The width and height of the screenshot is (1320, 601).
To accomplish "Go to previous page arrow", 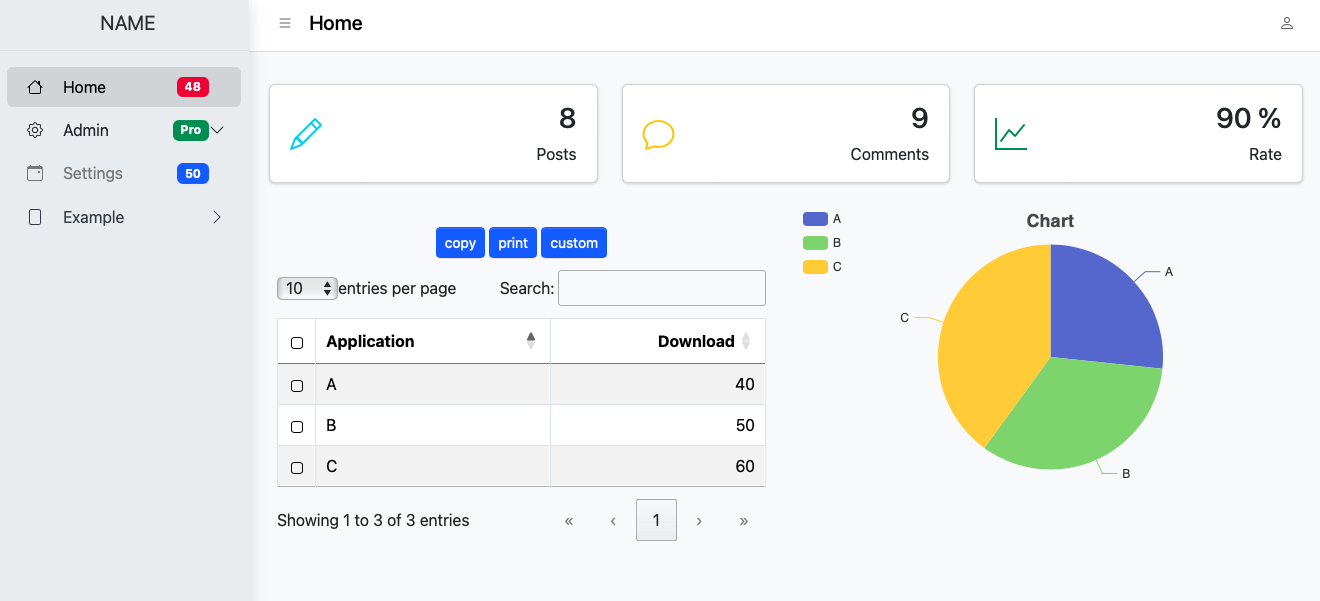I will pos(613,520).
